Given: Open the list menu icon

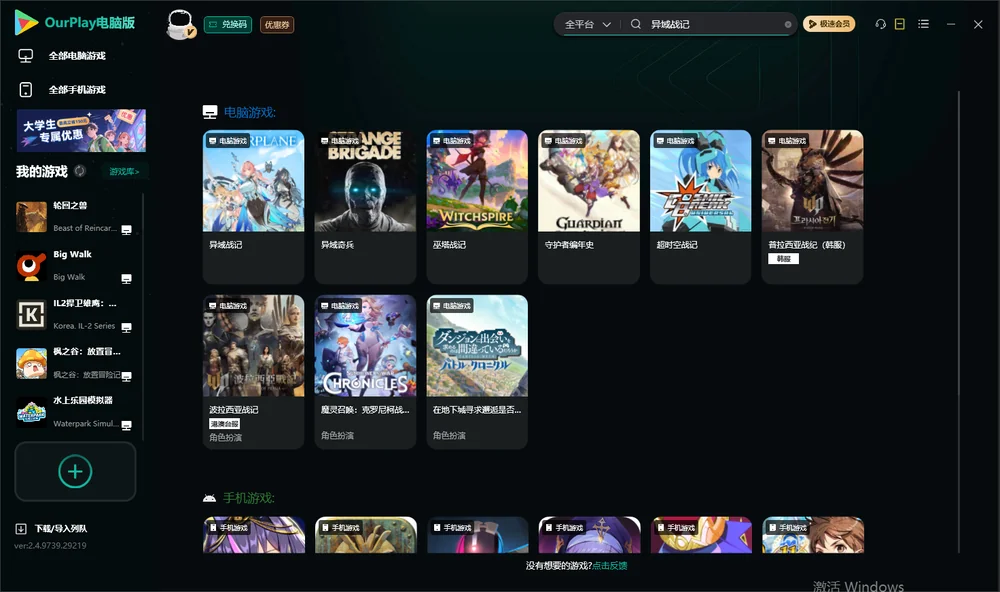Looking at the screenshot, I should (923, 24).
